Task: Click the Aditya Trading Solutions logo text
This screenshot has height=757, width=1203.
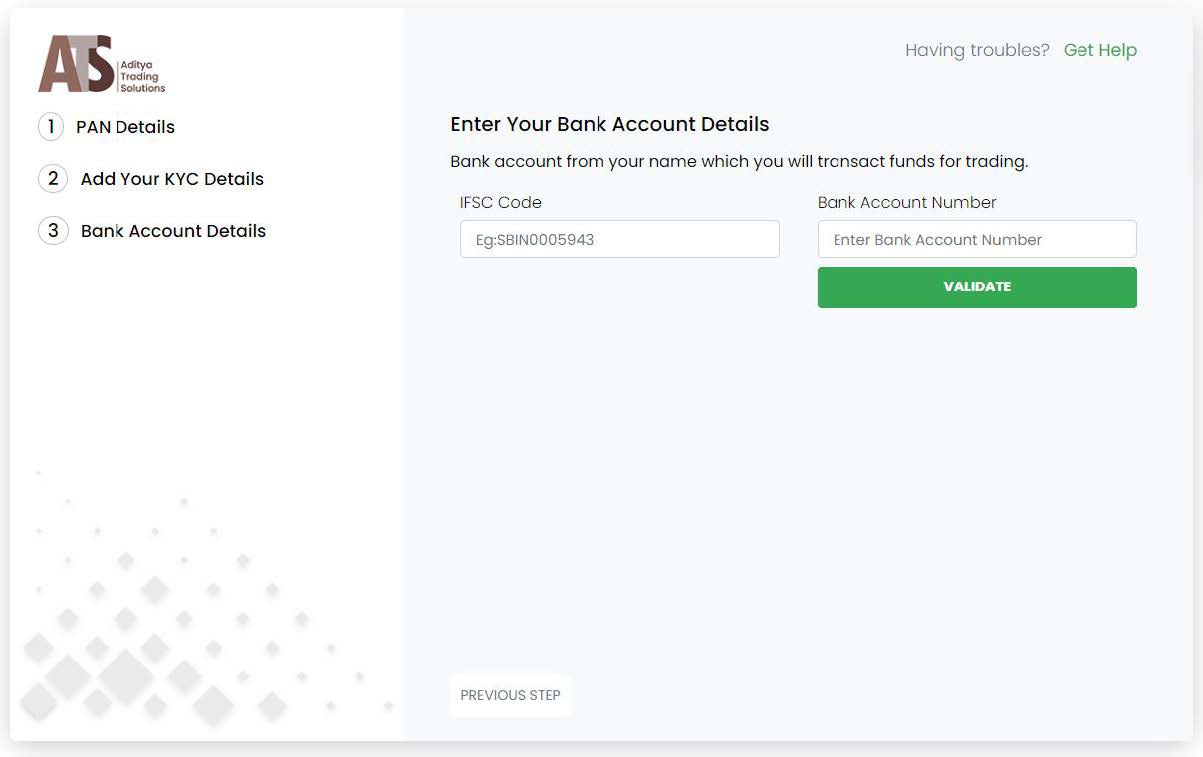Action: point(142,76)
